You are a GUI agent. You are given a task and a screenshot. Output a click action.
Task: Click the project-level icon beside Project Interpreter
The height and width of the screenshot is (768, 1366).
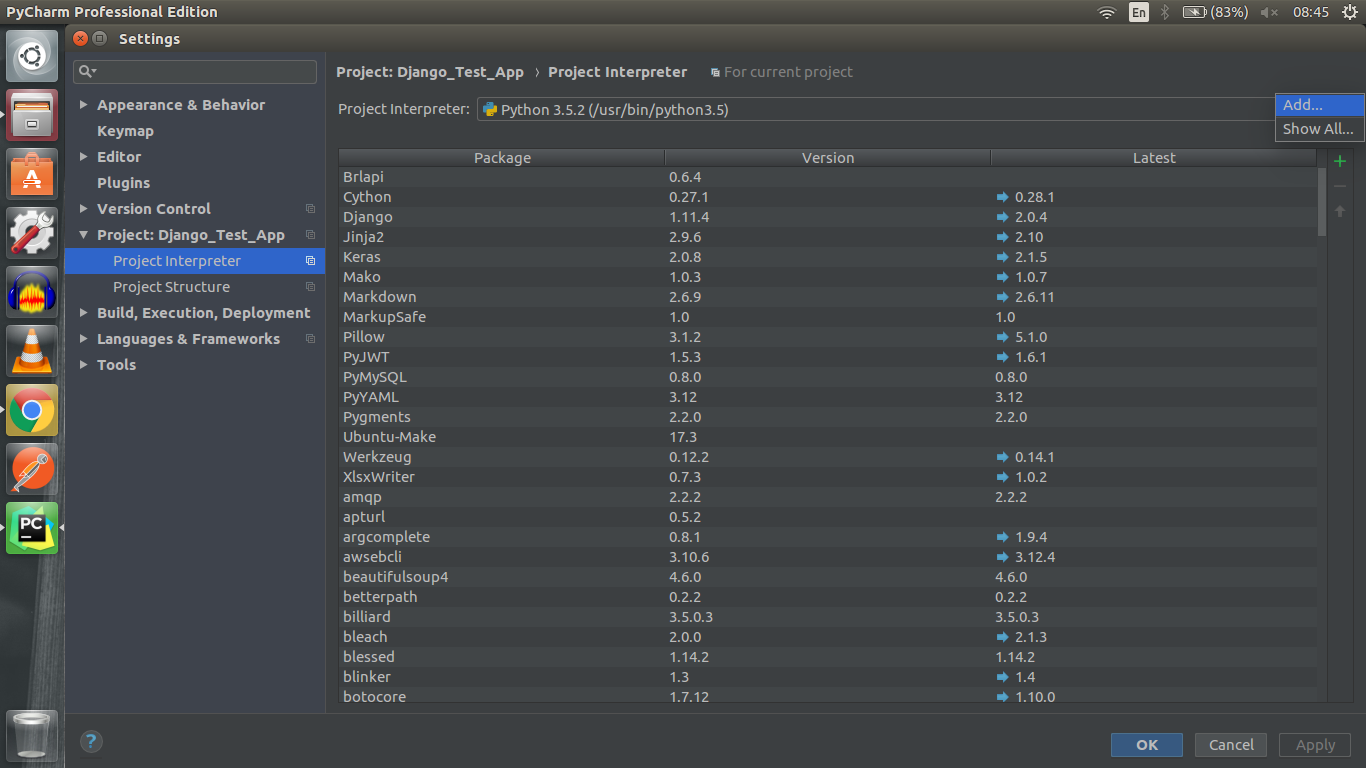[310, 261]
